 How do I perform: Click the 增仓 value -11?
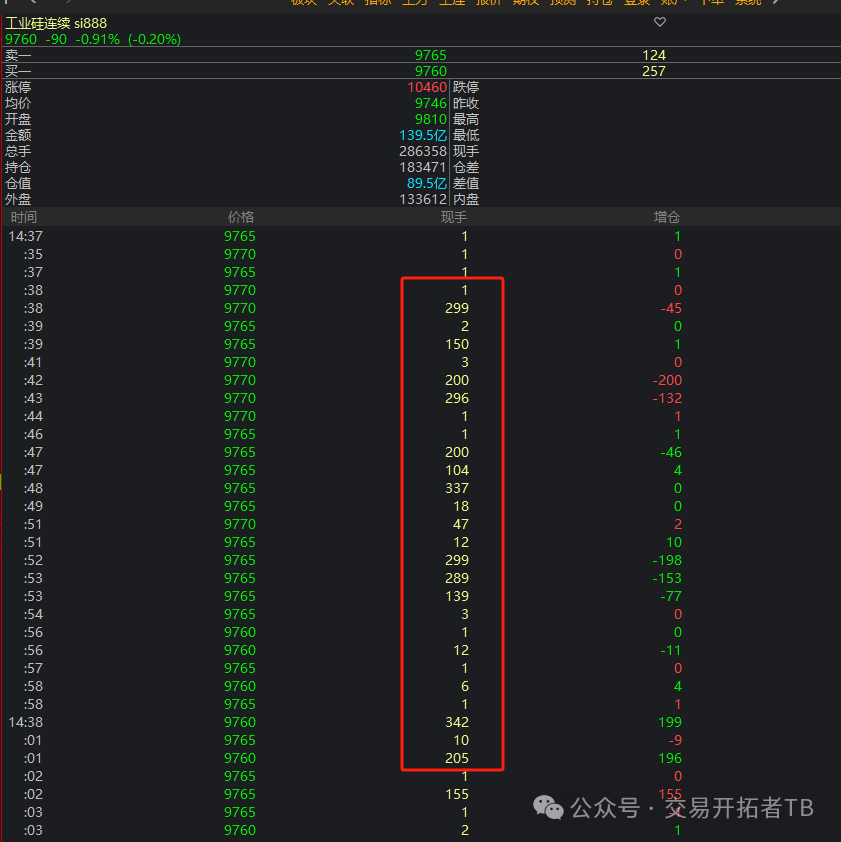click(671, 650)
